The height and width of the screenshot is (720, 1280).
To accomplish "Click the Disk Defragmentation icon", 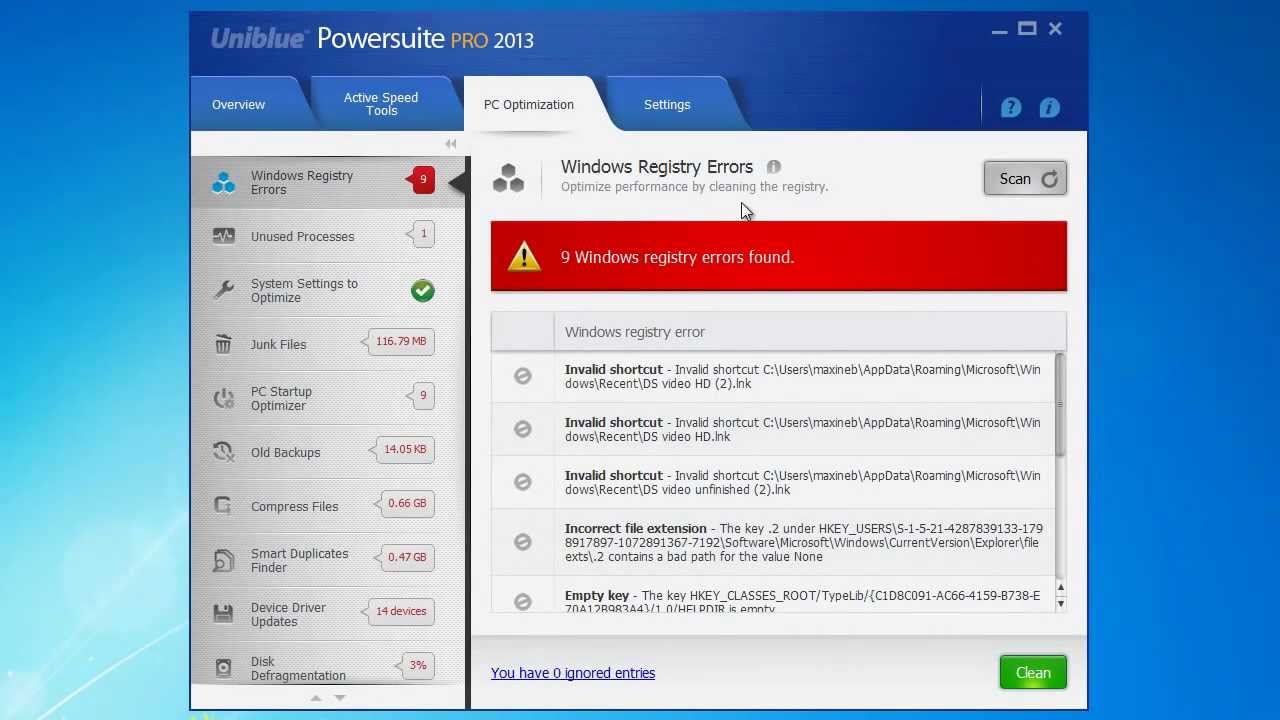I will click(223, 667).
